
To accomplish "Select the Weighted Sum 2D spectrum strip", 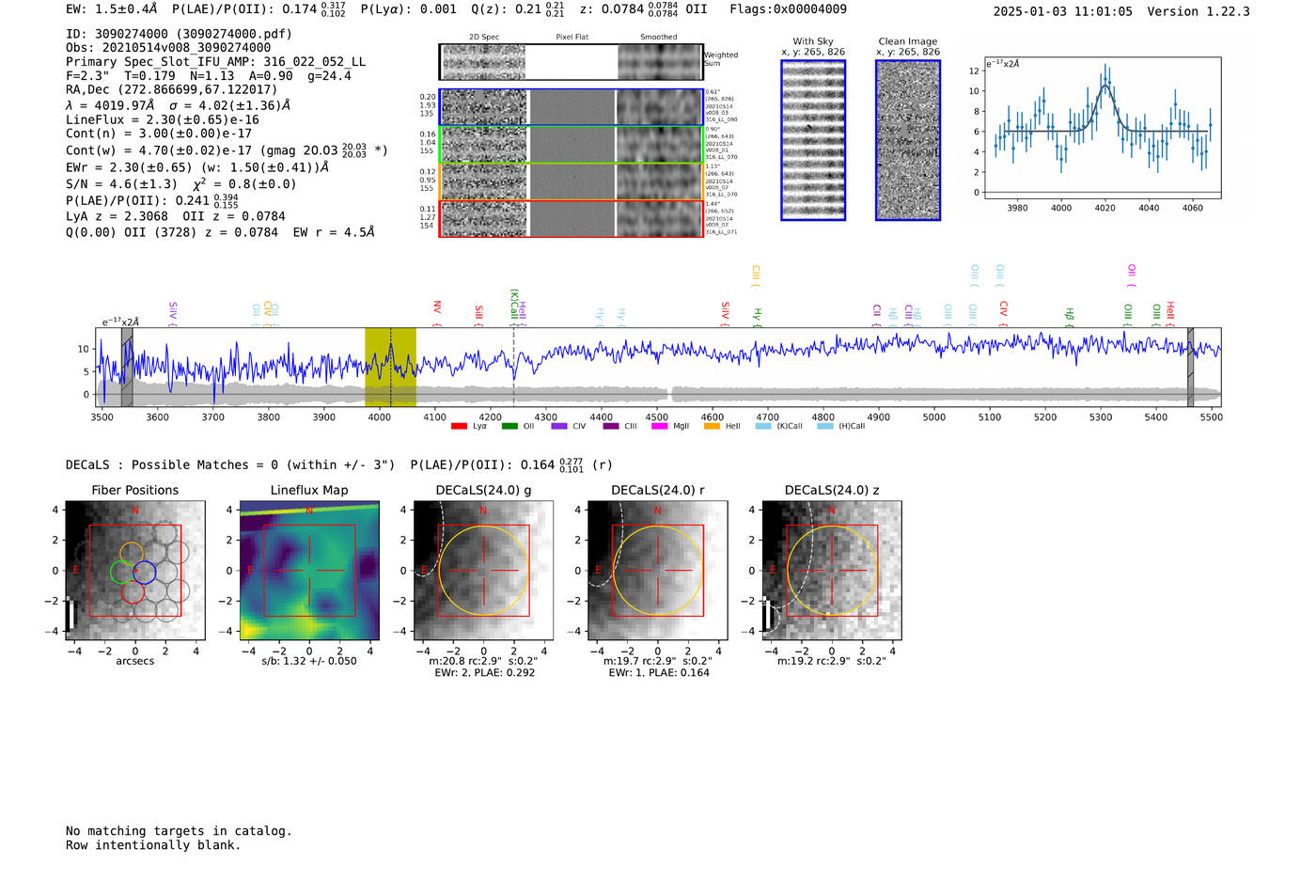I will click(x=571, y=62).
